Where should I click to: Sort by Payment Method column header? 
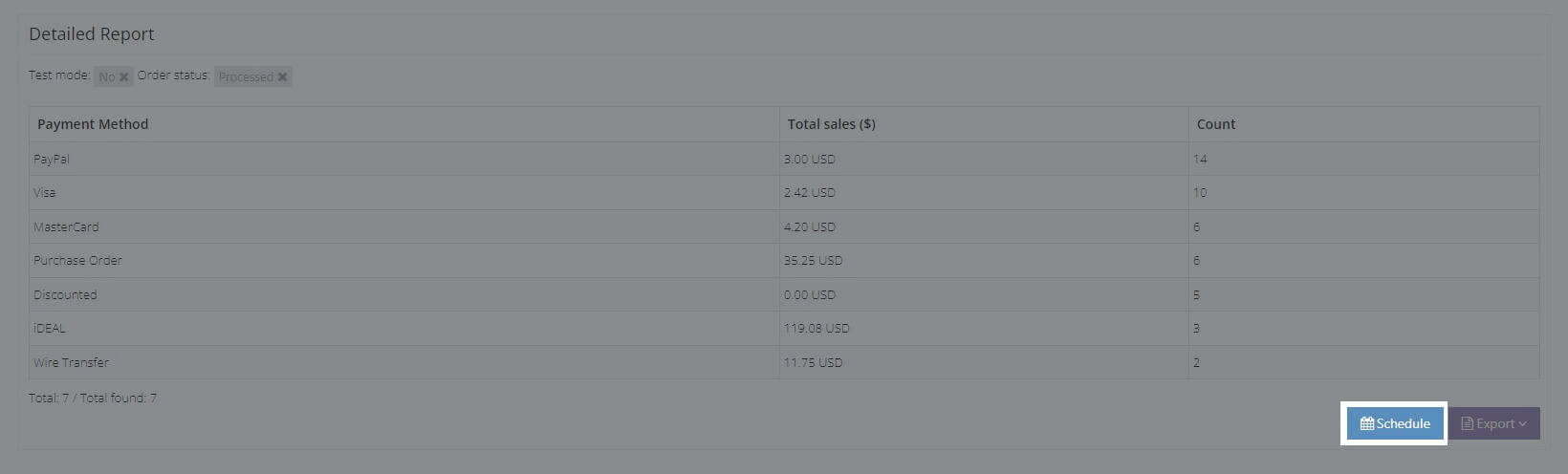click(93, 124)
